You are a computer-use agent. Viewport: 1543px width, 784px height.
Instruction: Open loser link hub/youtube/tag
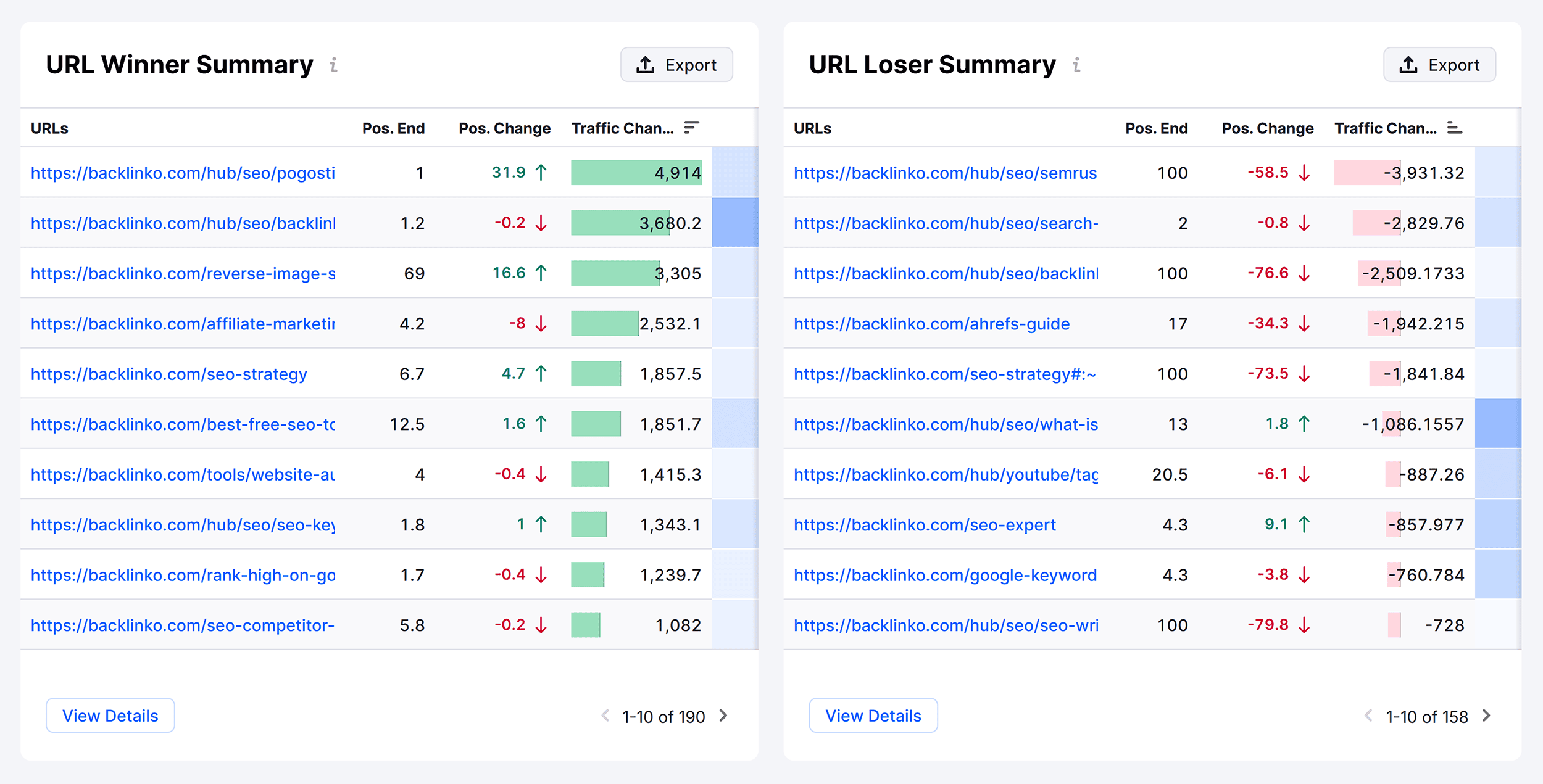[946, 474]
